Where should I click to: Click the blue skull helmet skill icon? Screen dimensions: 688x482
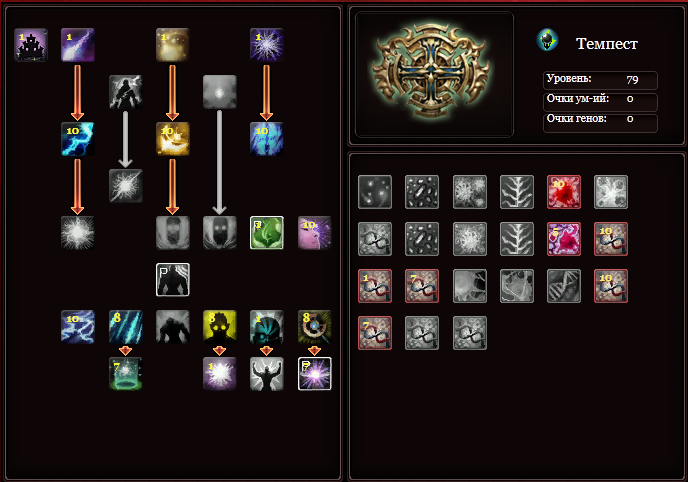[267, 327]
